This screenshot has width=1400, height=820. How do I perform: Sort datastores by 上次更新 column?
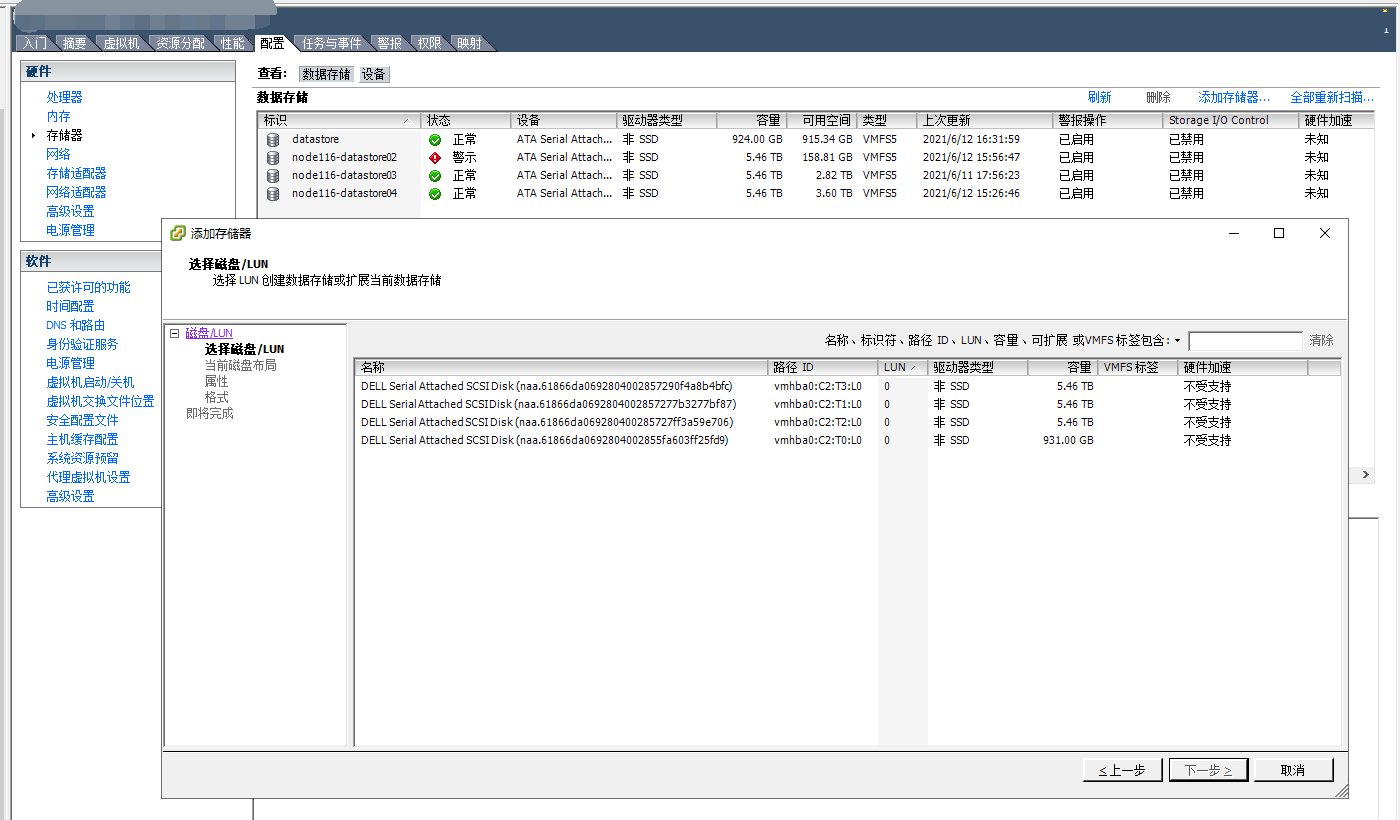(984, 120)
